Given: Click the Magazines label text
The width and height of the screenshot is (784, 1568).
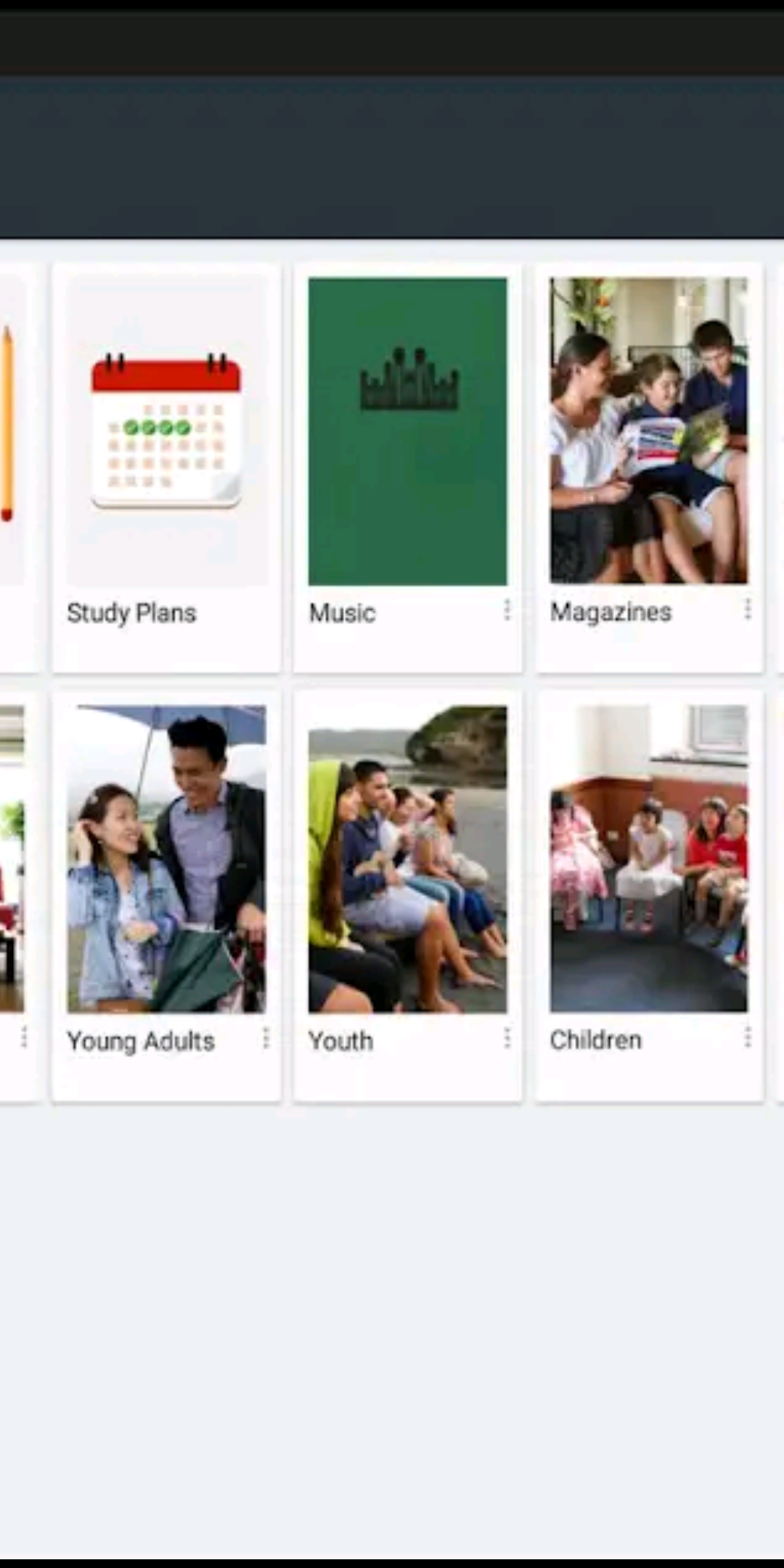Looking at the screenshot, I should [x=611, y=613].
